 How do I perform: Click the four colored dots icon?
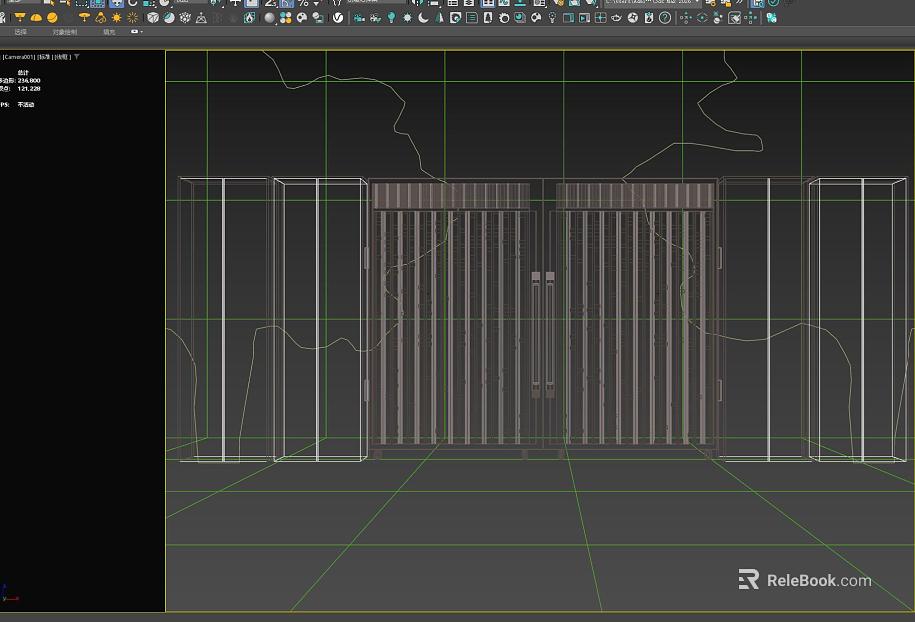click(x=285, y=18)
